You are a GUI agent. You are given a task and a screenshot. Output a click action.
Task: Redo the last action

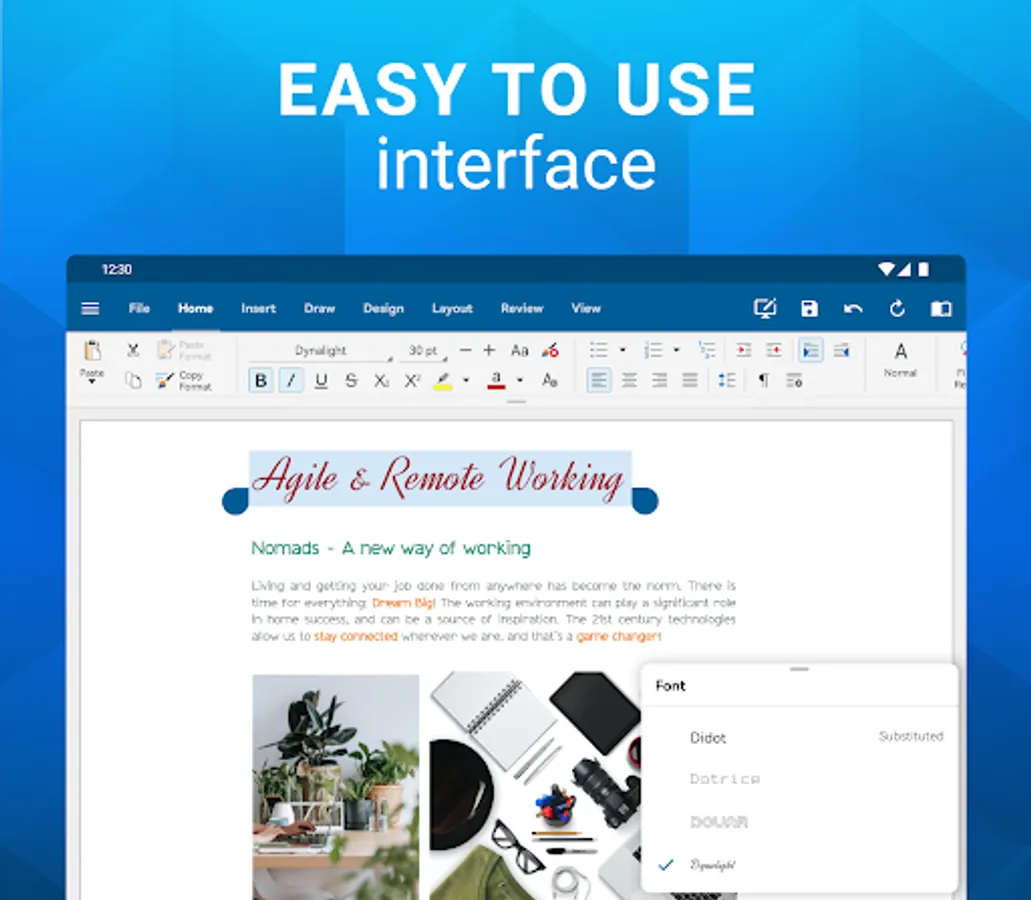[898, 308]
